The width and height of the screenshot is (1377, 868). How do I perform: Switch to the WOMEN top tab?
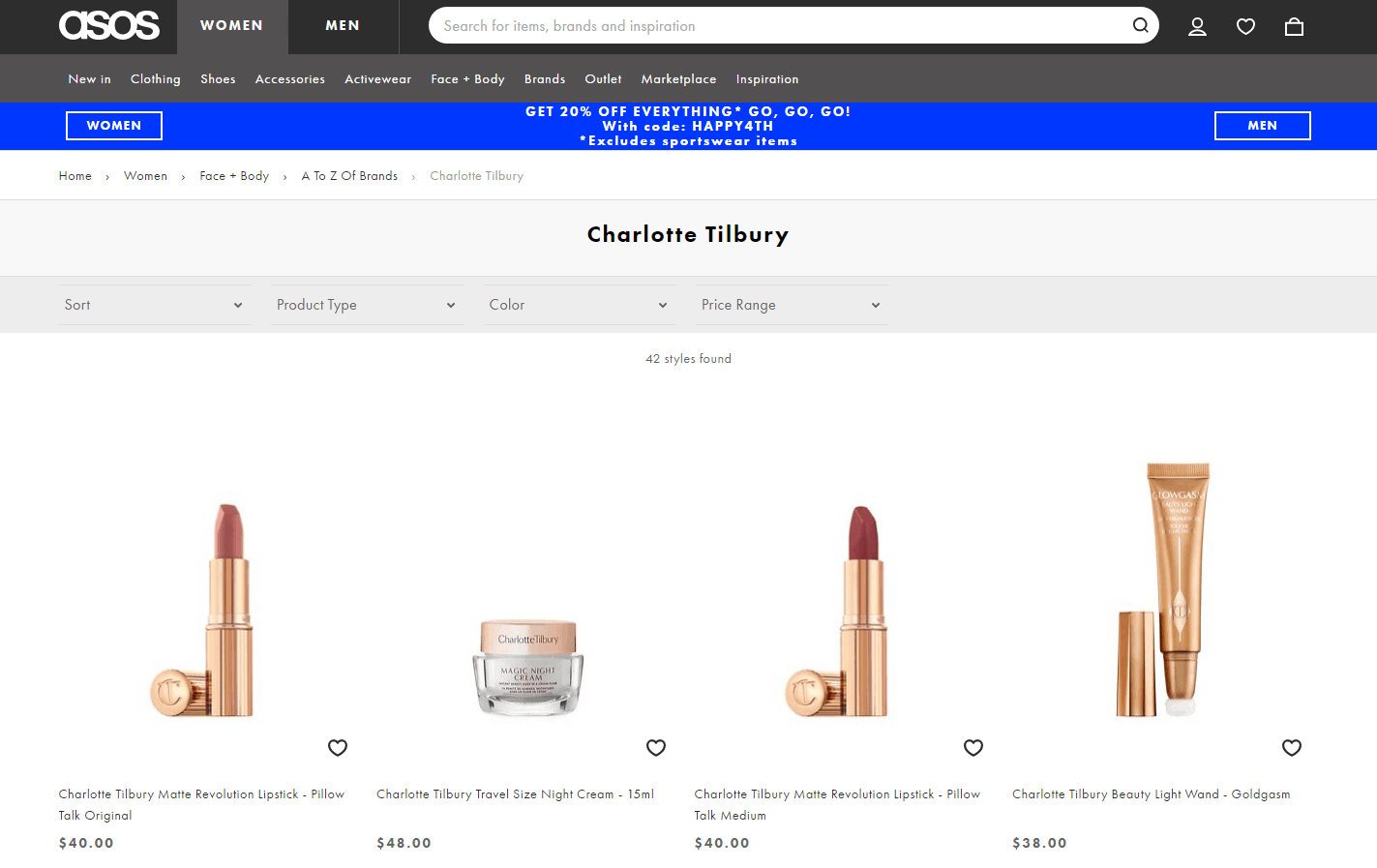click(x=232, y=26)
